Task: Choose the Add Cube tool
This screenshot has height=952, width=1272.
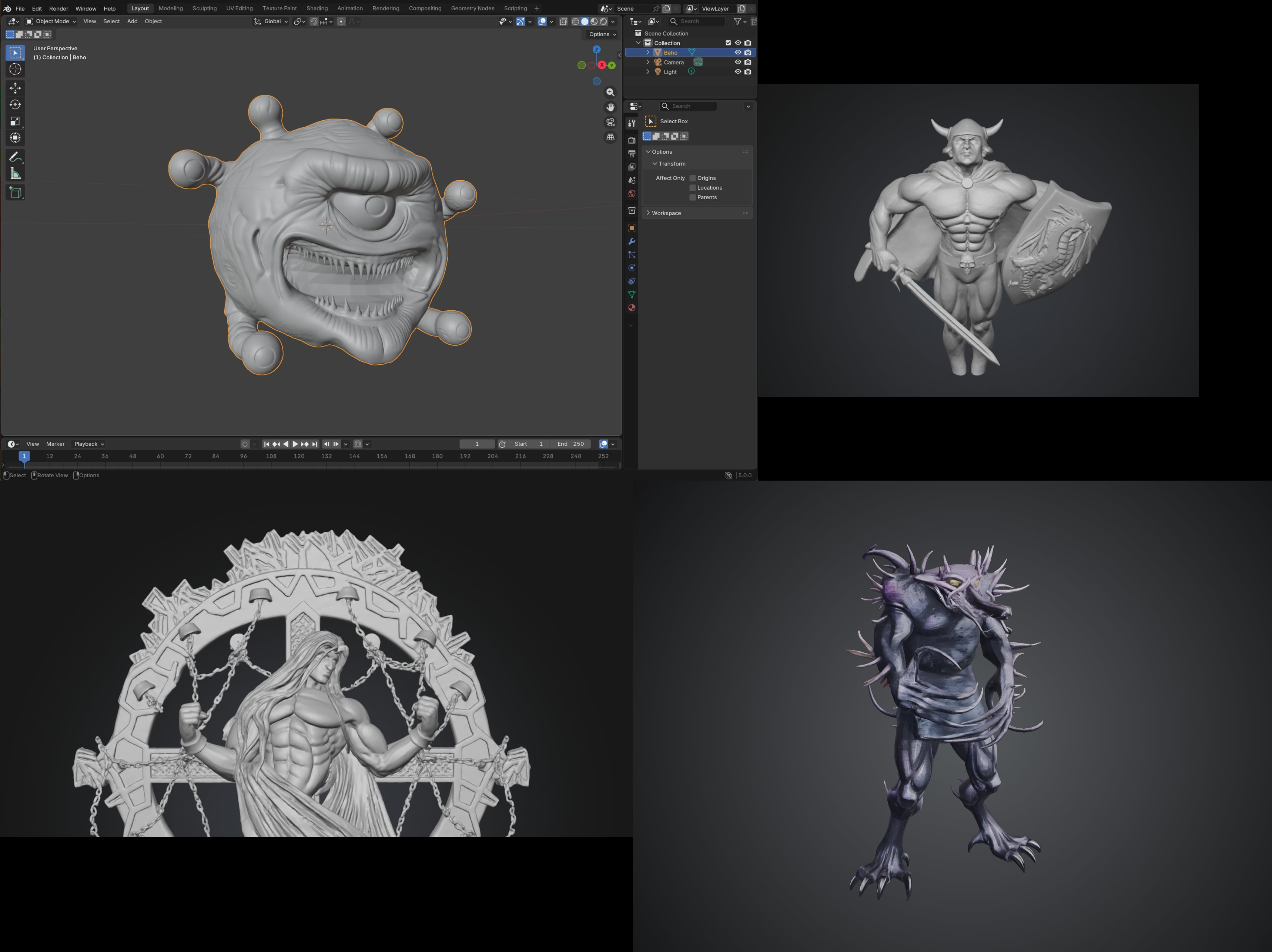Action: (16, 193)
